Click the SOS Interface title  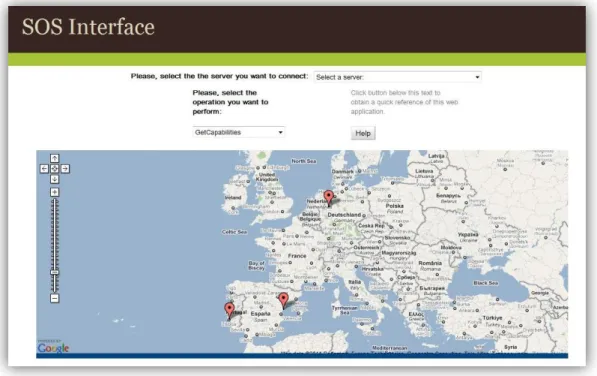point(88,27)
